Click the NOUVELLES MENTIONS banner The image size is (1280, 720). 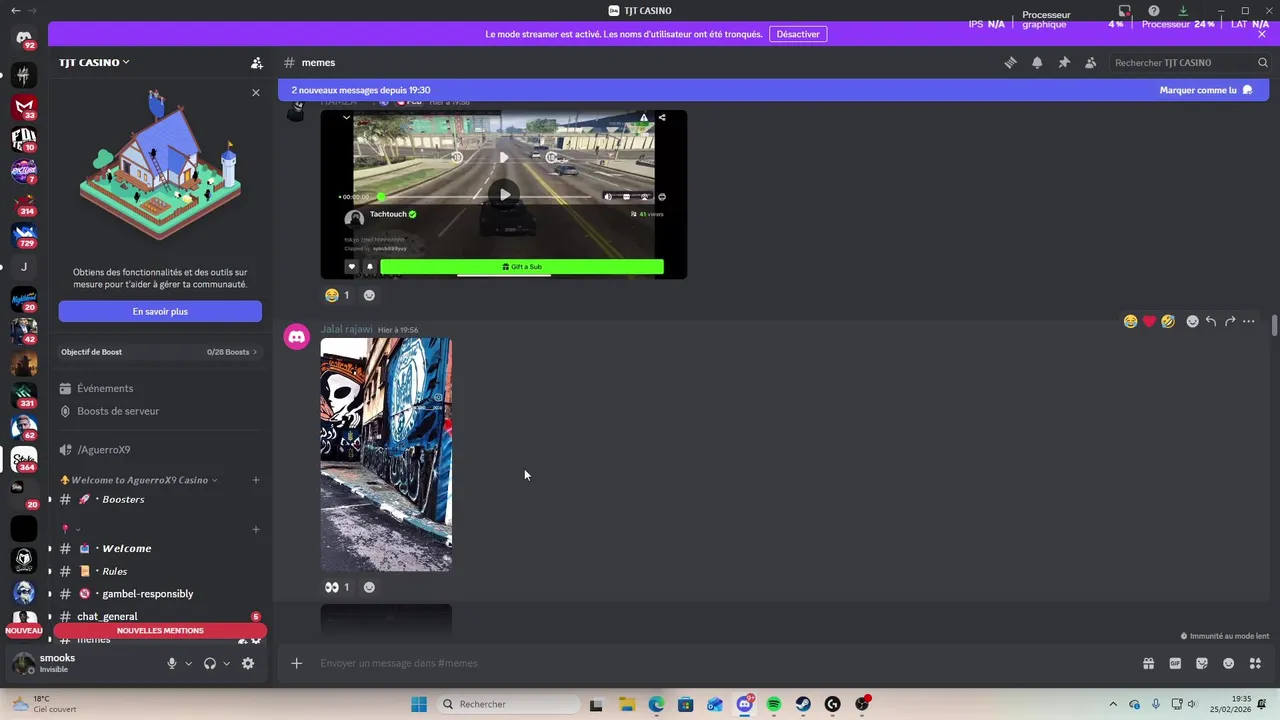pyautogui.click(x=160, y=631)
